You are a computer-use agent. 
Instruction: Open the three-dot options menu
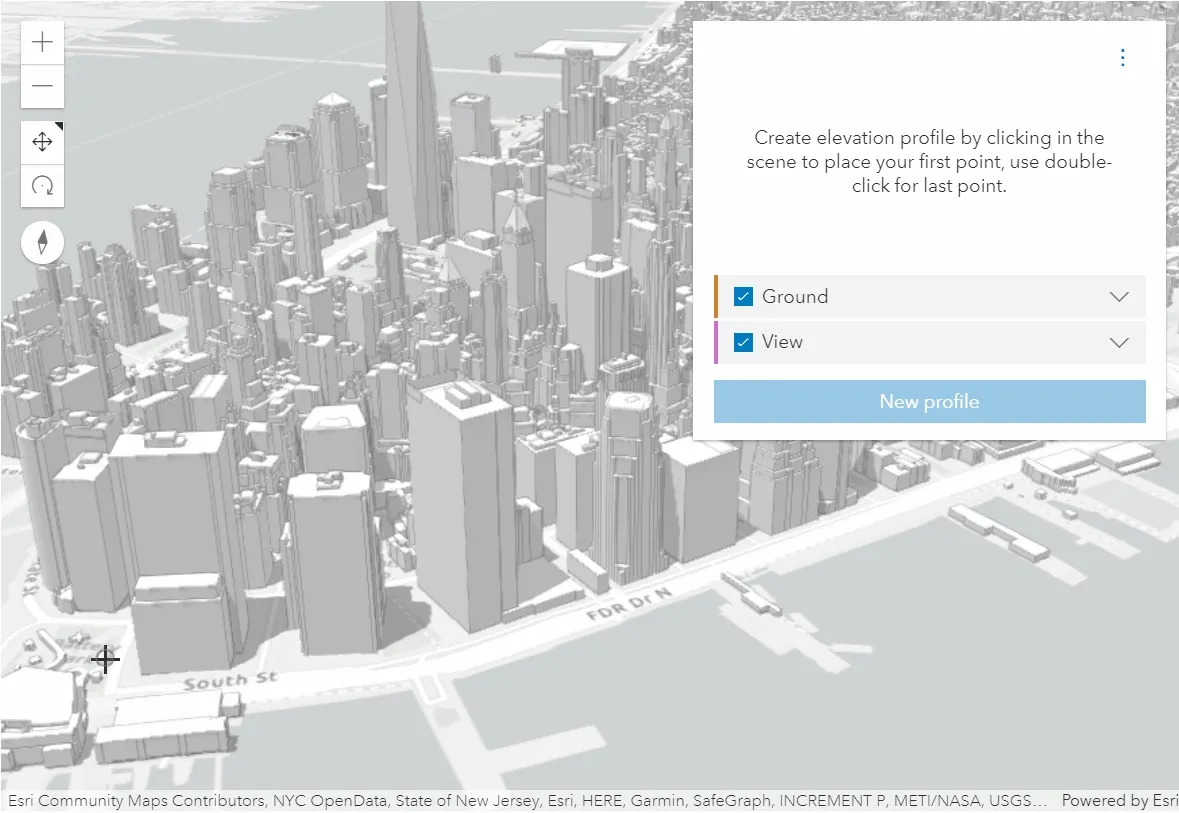click(x=1122, y=58)
